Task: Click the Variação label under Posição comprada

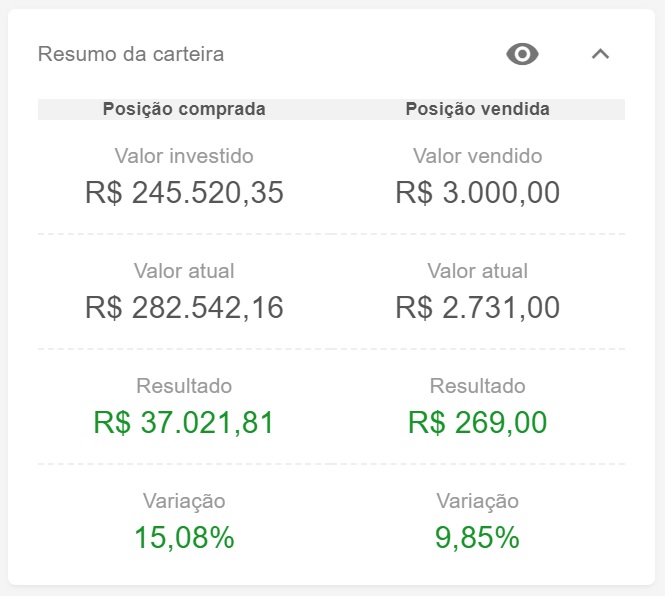Action: [x=184, y=501]
